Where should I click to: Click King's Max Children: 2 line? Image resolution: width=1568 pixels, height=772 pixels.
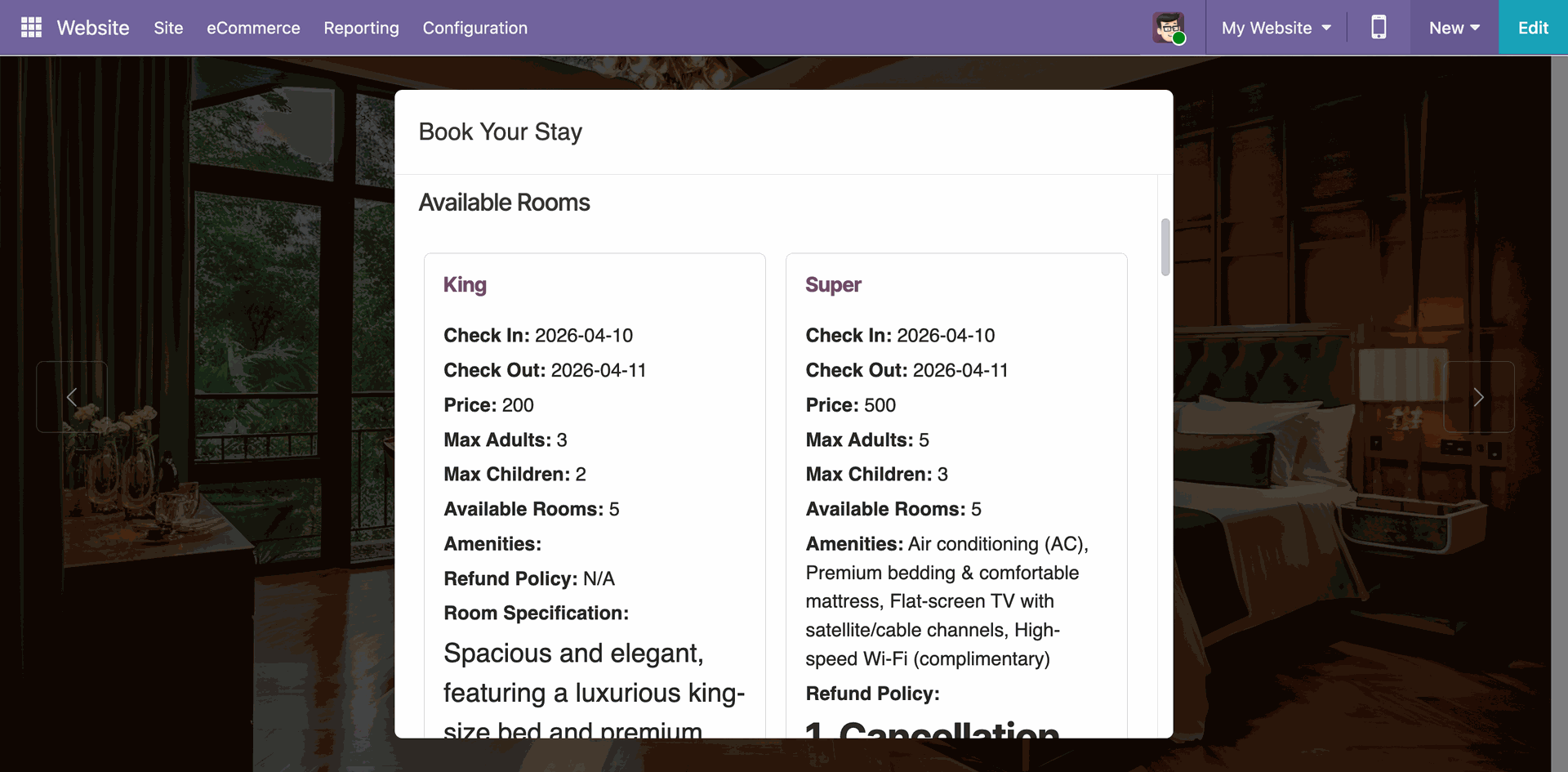click(515, 475)
